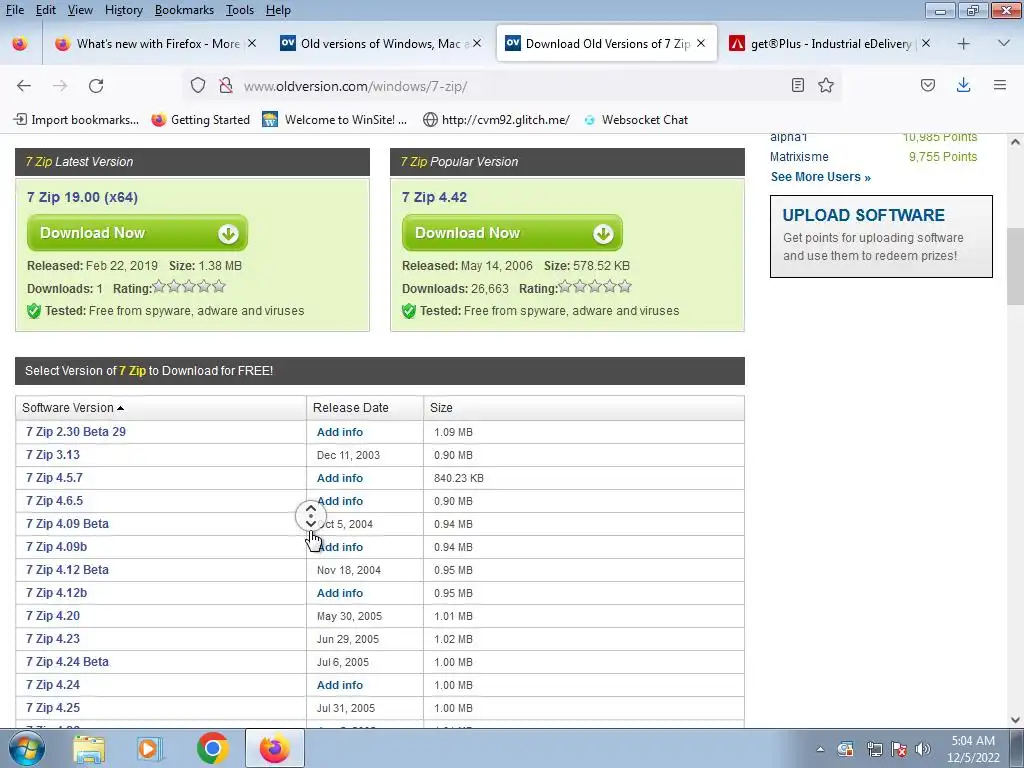Open the UPLOAD SOFTWARE box
Image resolution: width=1024 pixels, height=768 pixels.
881,236
